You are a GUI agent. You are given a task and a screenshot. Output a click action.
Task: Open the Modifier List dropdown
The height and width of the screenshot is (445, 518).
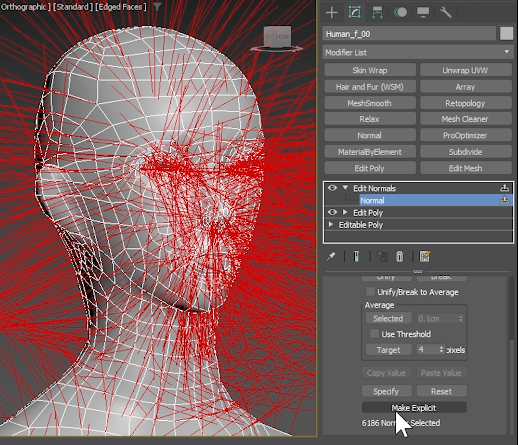click(418, 52)
